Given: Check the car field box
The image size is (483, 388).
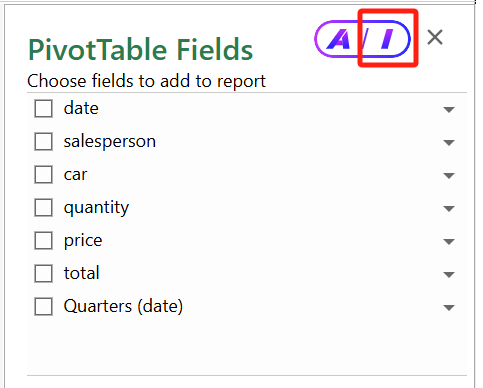Looking at the screenshot, I should (43, 175).
